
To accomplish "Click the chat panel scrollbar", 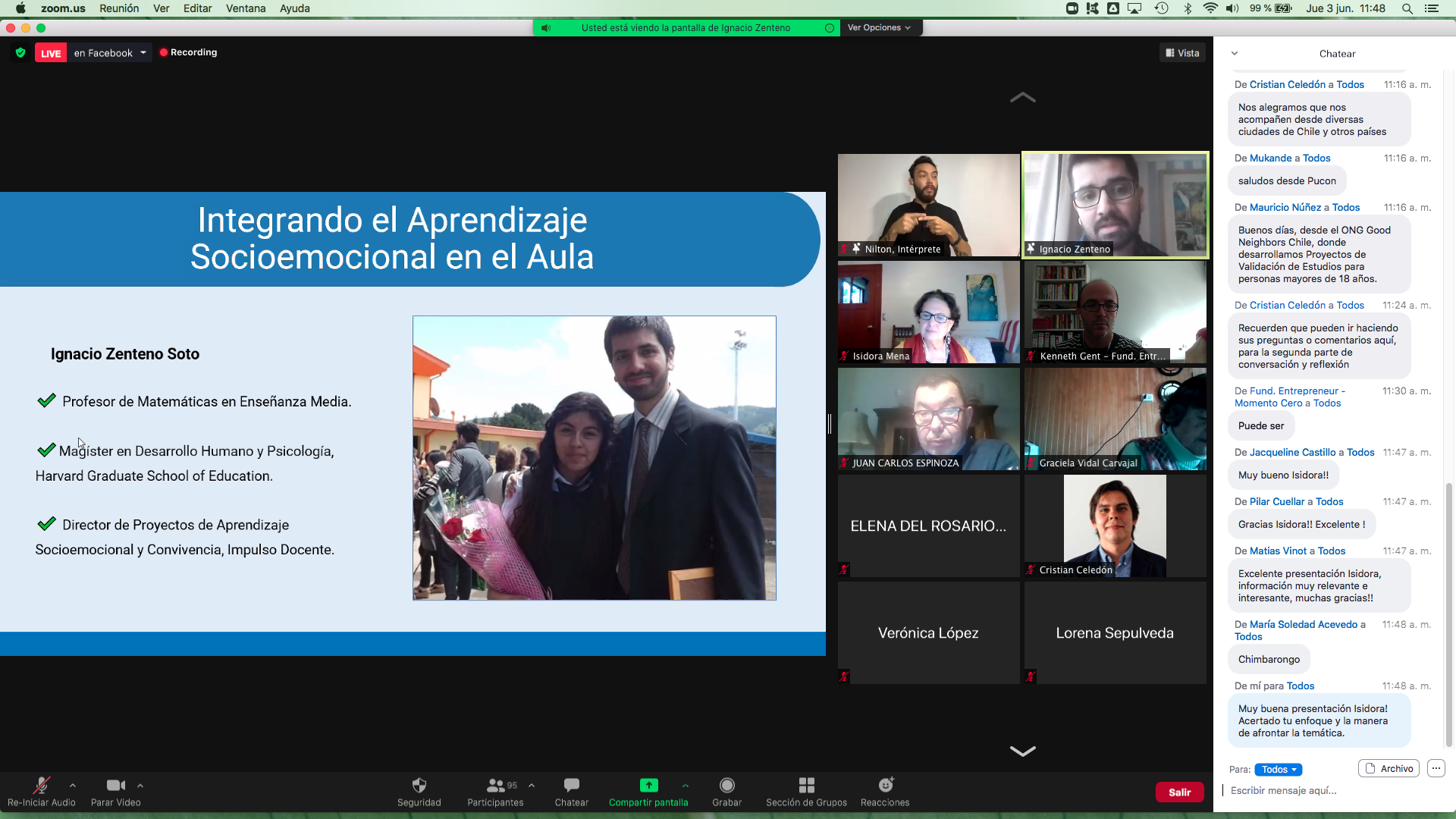I will pos(1449,614).
